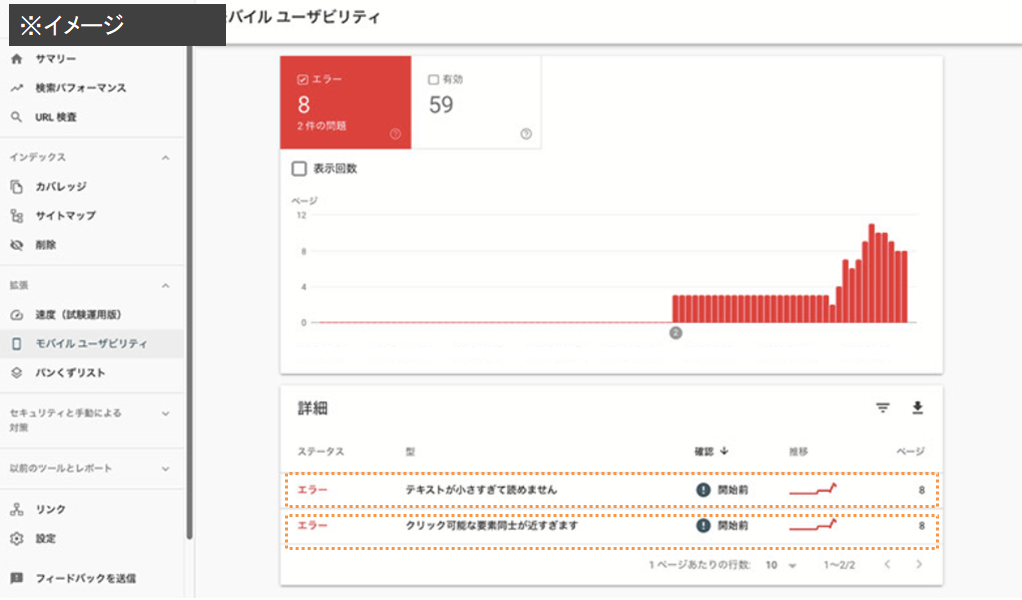Viewport: 1022px width, 600px height.
Task: Open rows-per-page dropdown showing 10
Action: coord(781,565)
